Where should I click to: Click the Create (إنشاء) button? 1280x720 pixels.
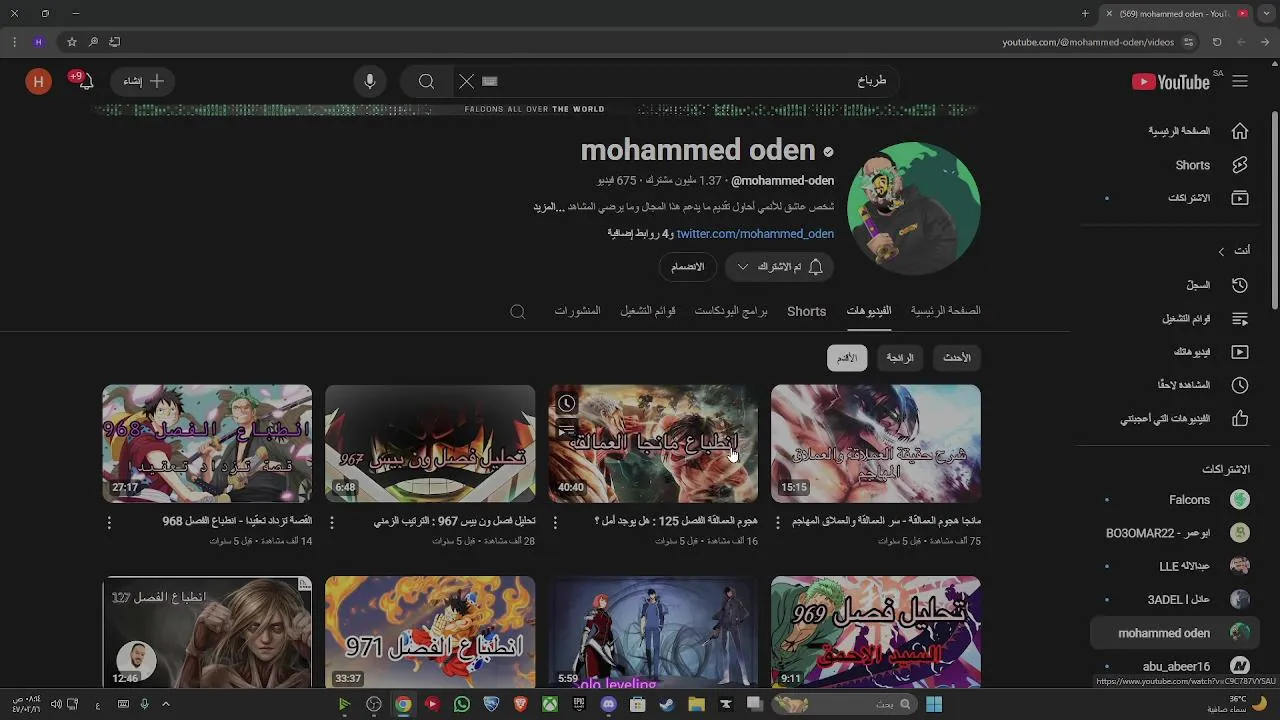point(143,82)
